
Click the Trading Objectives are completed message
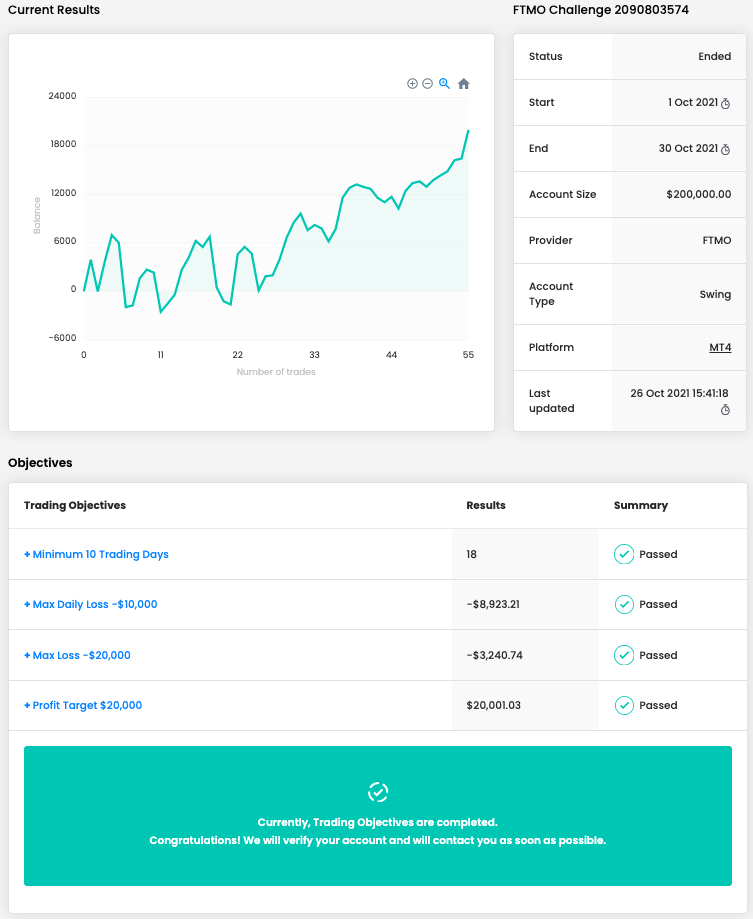pos(377,822)
